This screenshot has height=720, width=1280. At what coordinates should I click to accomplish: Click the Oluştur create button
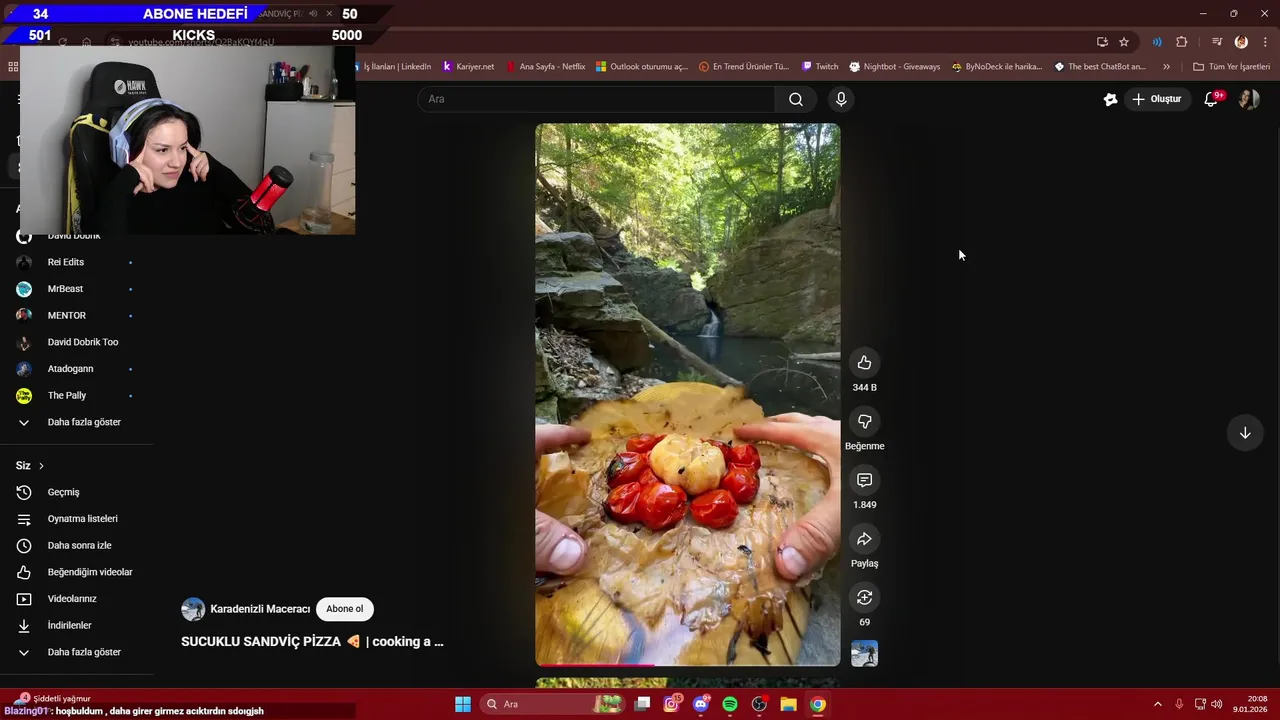click(x=1157, y=99)
